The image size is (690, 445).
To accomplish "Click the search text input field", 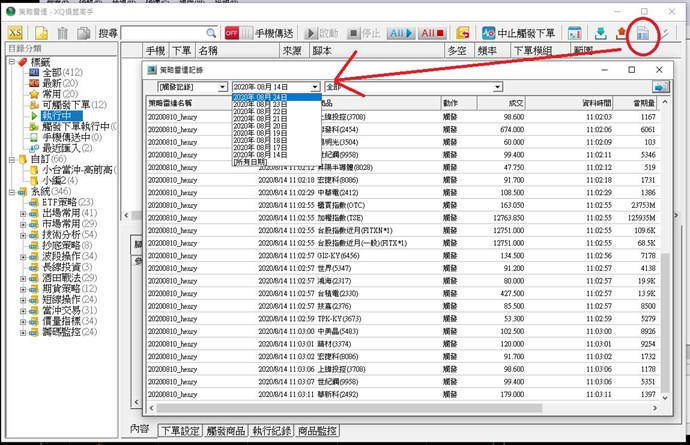I will pos(160,33).
